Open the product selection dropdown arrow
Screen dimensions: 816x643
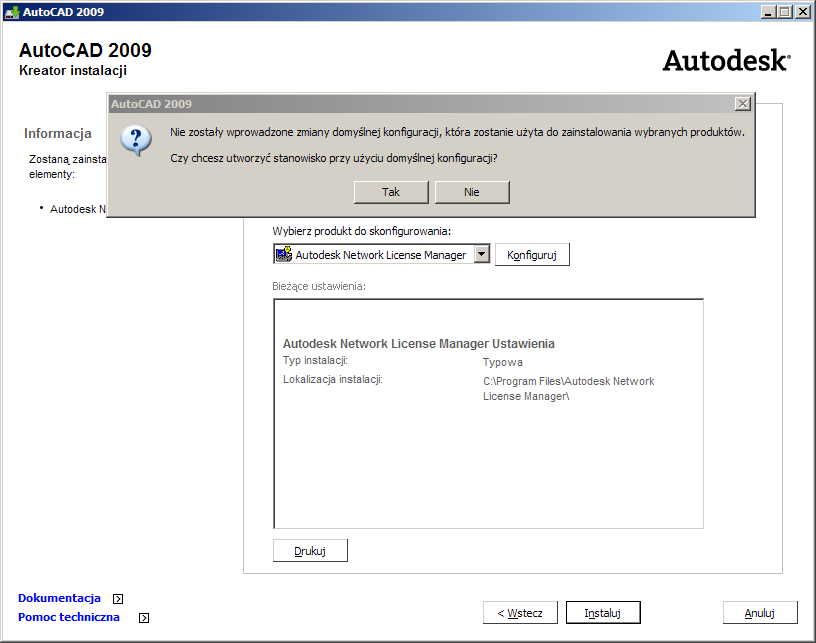pos(482,254)
